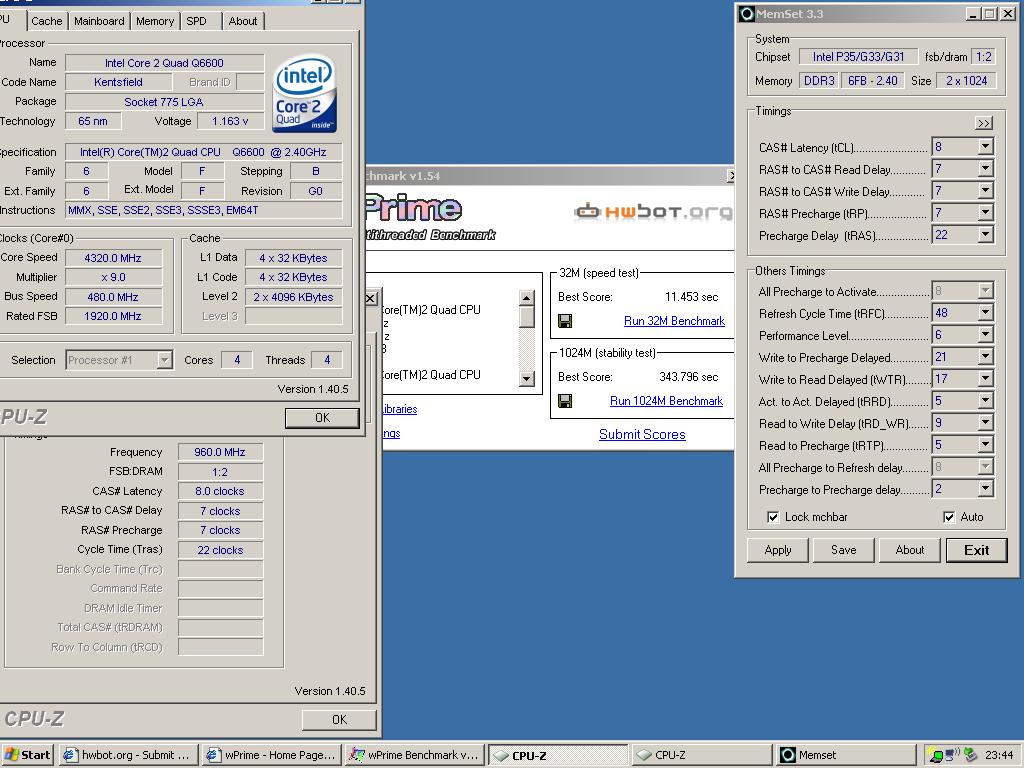Open the Write to Read Delayed (tWTR) dropdown
Image resolution: width=1024 pixels, height=768 pixels.
(985, 379)
